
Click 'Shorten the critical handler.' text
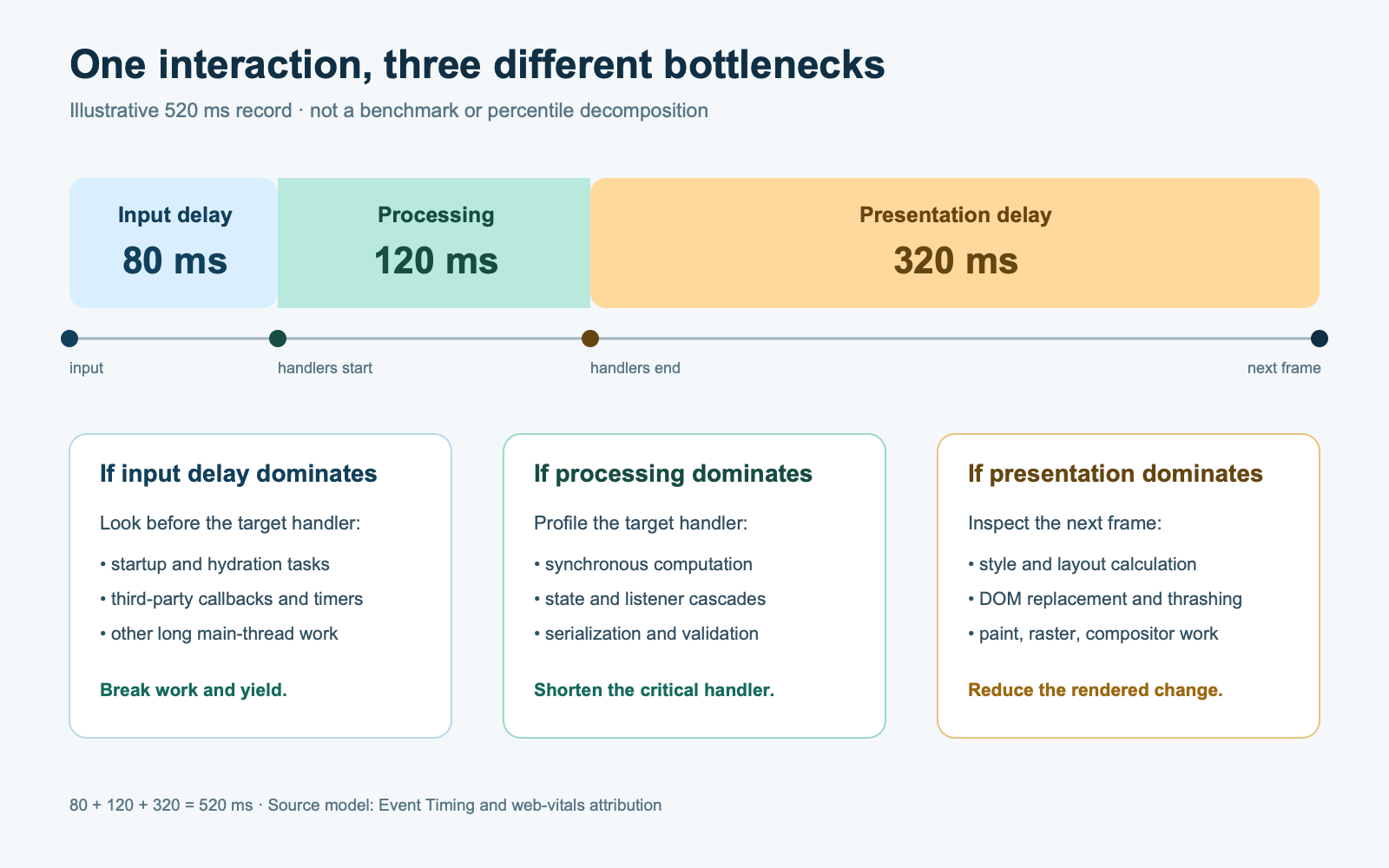pyautogui.click(x=654, y=690)
